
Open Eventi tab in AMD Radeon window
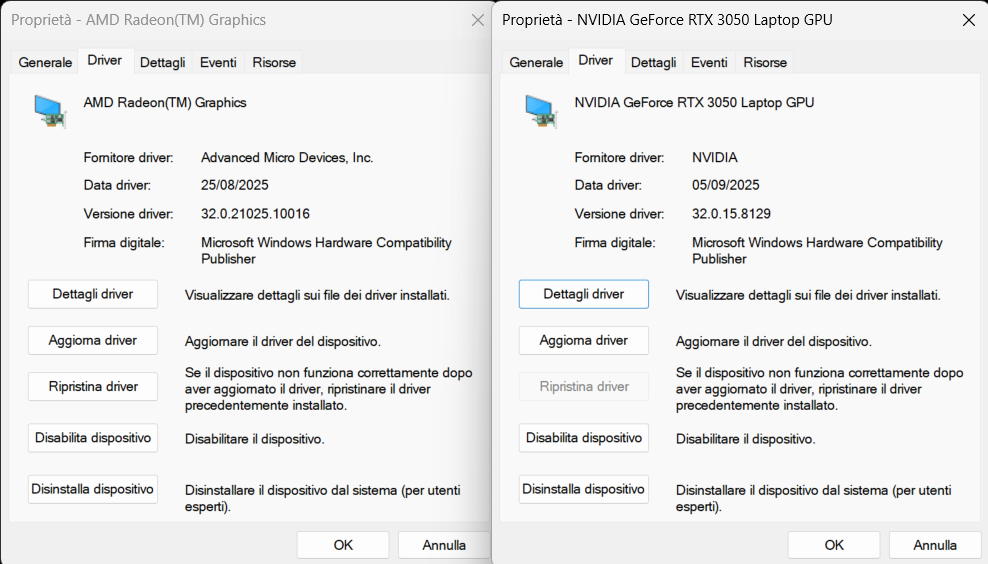pyautogui.click(x=218, y=62)
